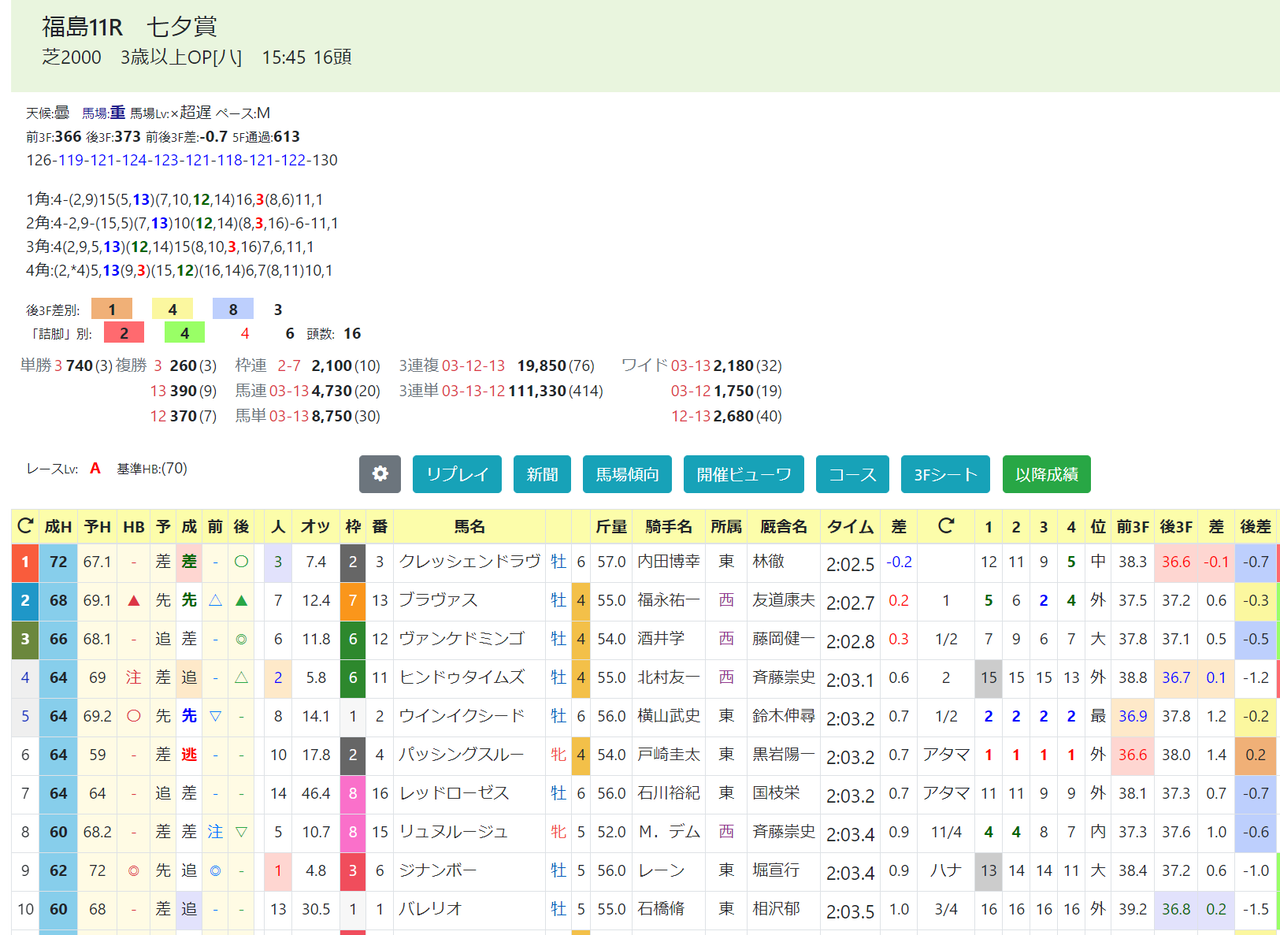1280x935 pixels.
Task: Sort by the 厩舎名 column header
Action: (x=784, y=525)
